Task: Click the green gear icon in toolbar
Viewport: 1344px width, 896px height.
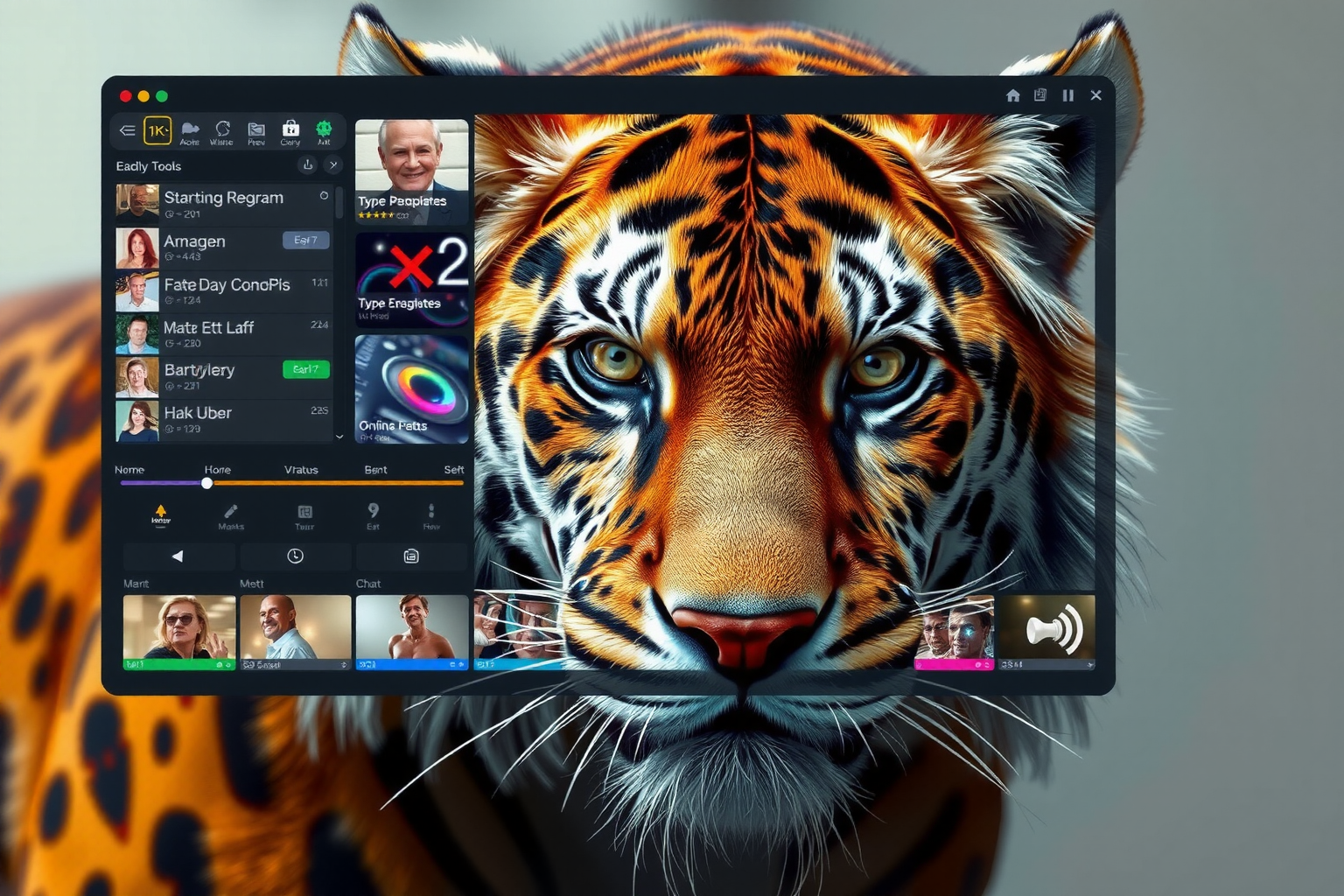Action: point(324,129)
